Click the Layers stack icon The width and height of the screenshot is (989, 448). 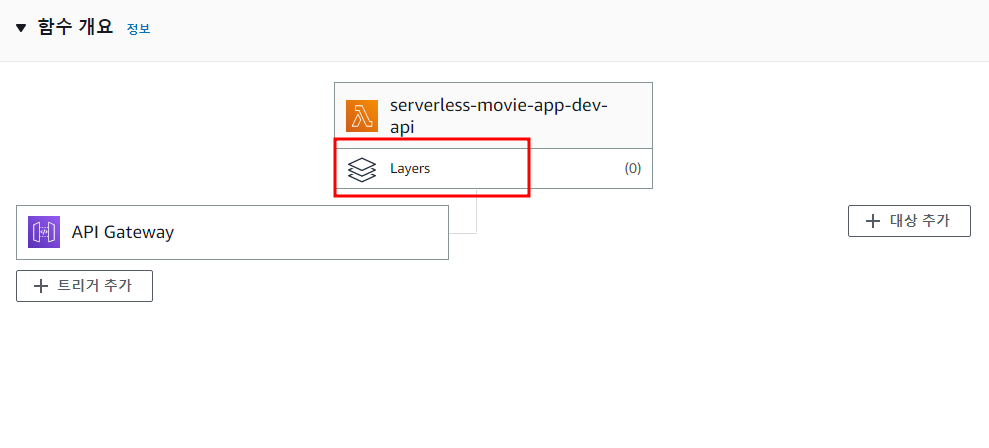(361, 168)
